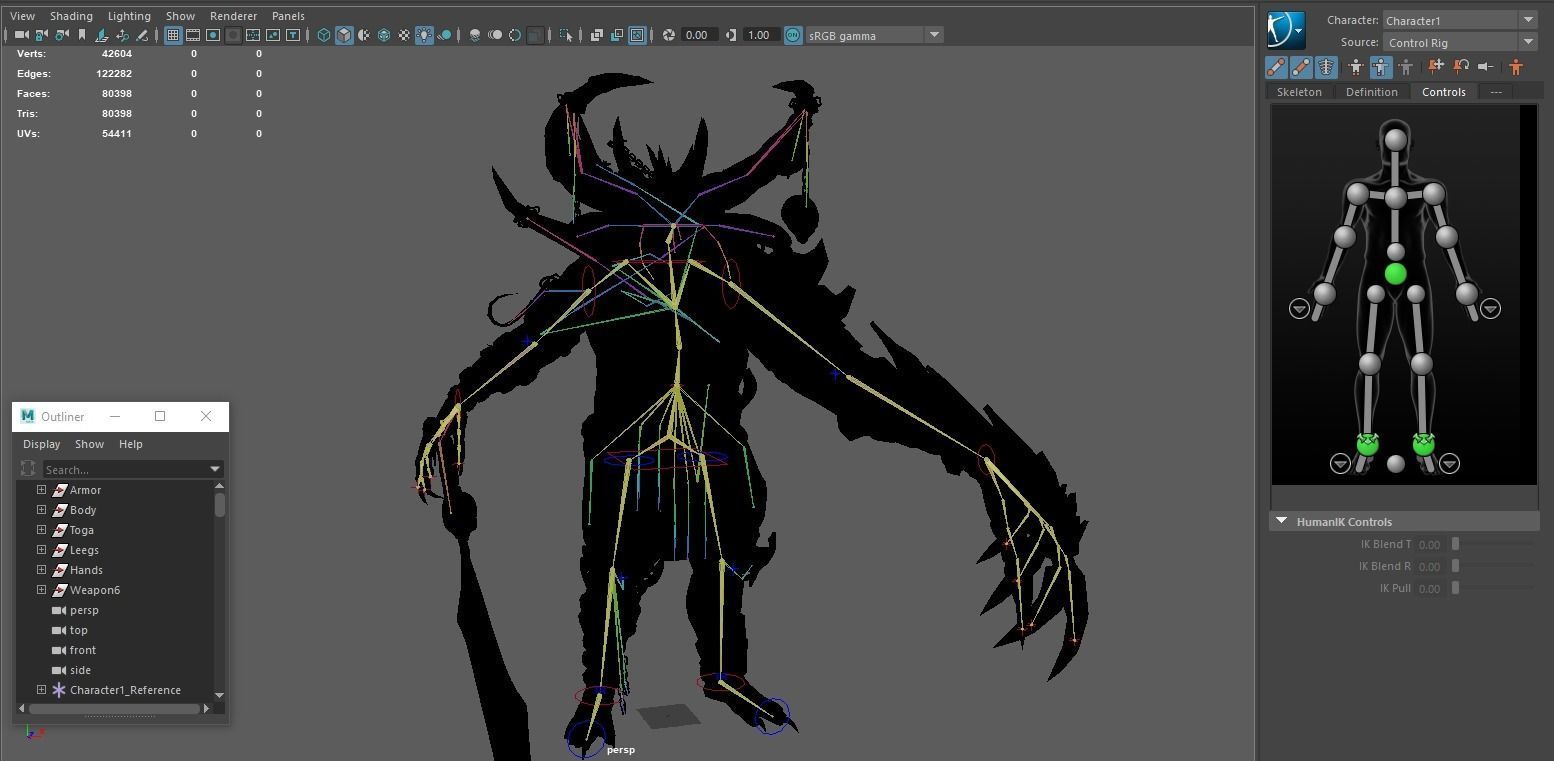The width and height of the screenshot is (1554, 761).
Task: Click the orange Stance Pose figure icon
Action: point(1516,67)
